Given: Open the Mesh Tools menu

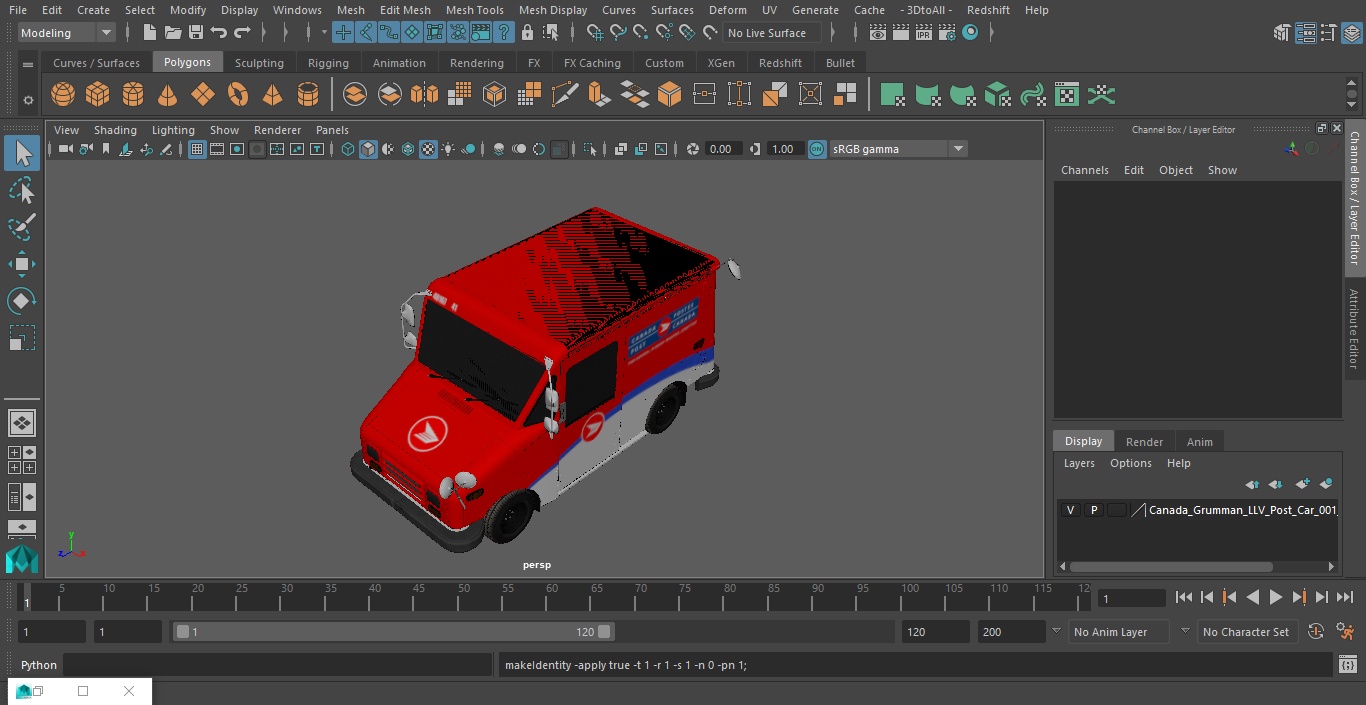Looking at the screenshot, I should click(x=474, y=10).
